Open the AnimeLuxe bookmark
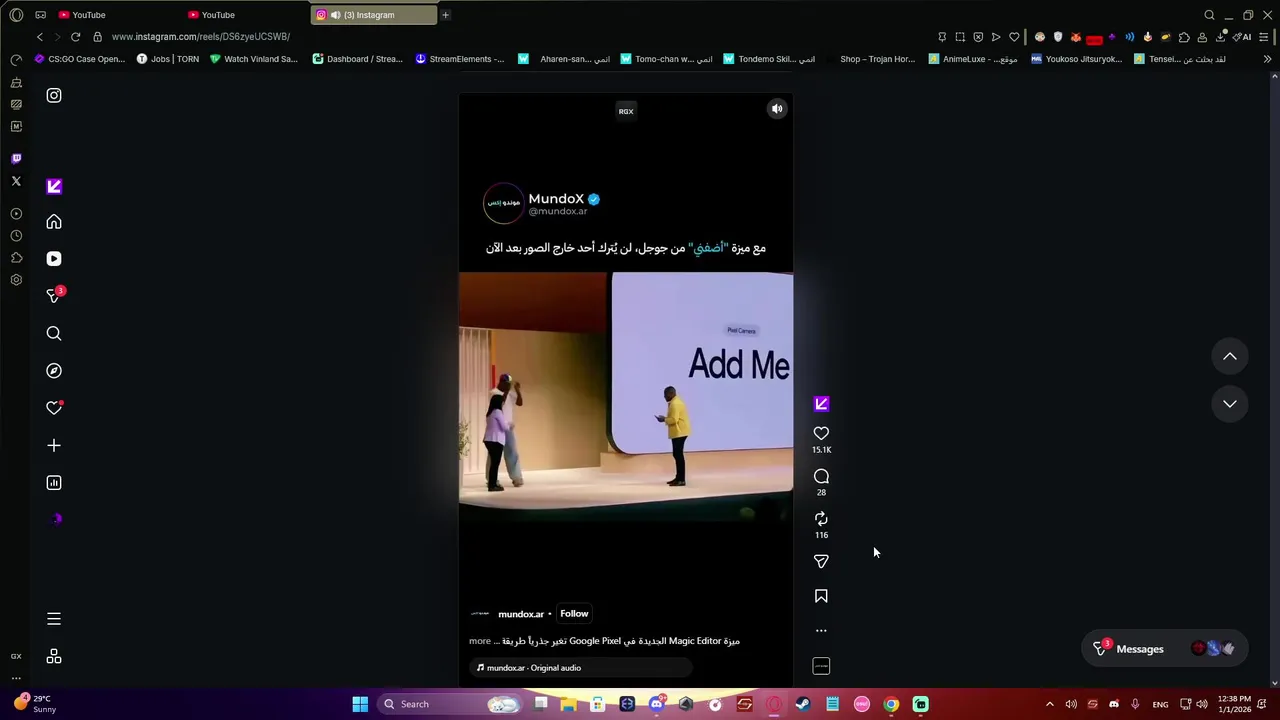 972,59
